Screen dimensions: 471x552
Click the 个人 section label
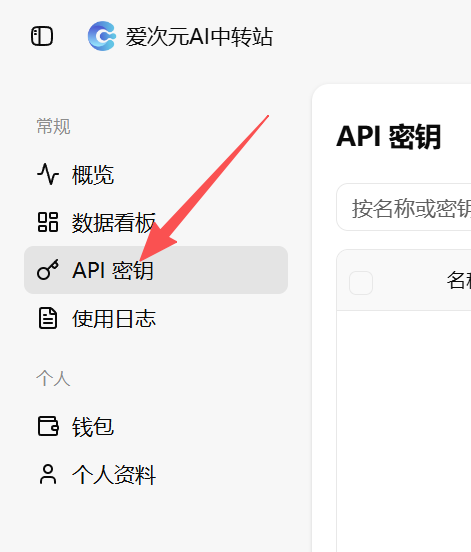53,378
